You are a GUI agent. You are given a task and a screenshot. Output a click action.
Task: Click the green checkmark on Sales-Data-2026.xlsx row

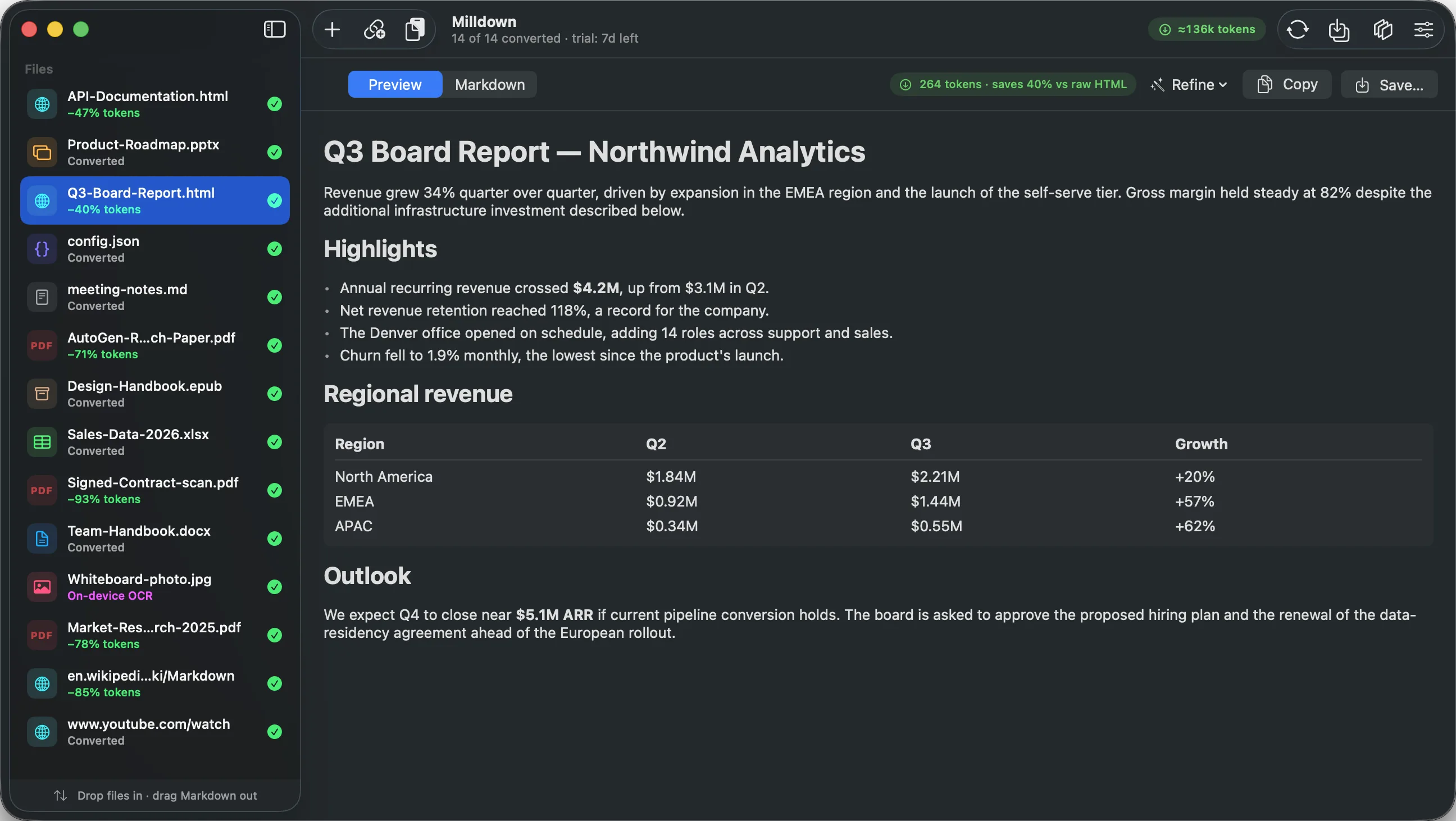point(275,442)
